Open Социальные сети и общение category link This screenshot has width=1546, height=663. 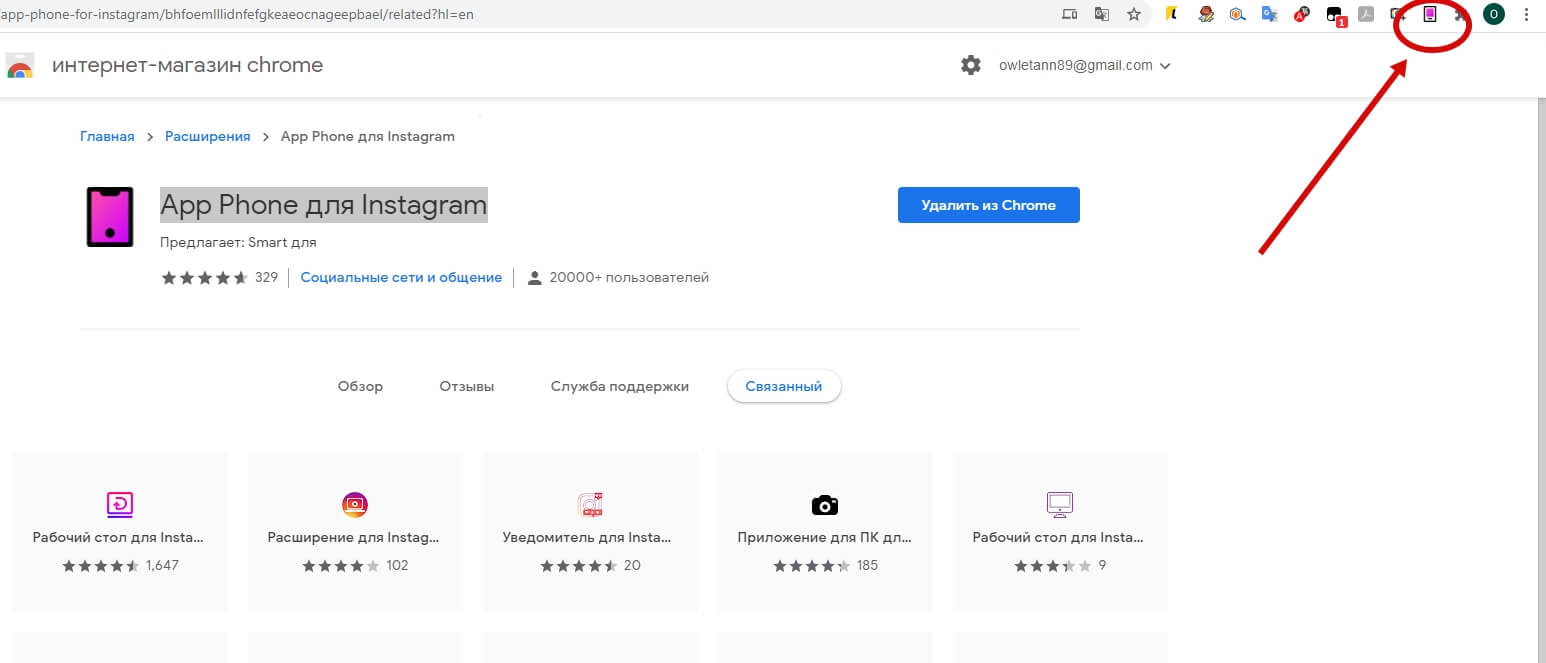[401, 277]
